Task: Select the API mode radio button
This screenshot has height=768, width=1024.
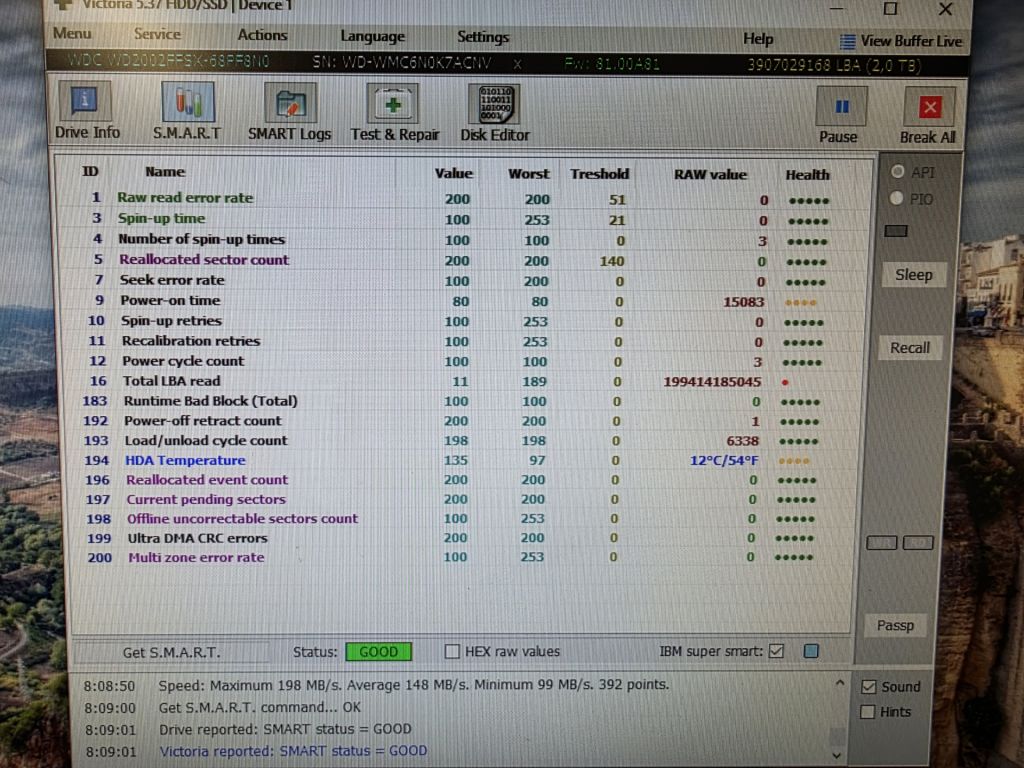Action: tap(898, 172)
